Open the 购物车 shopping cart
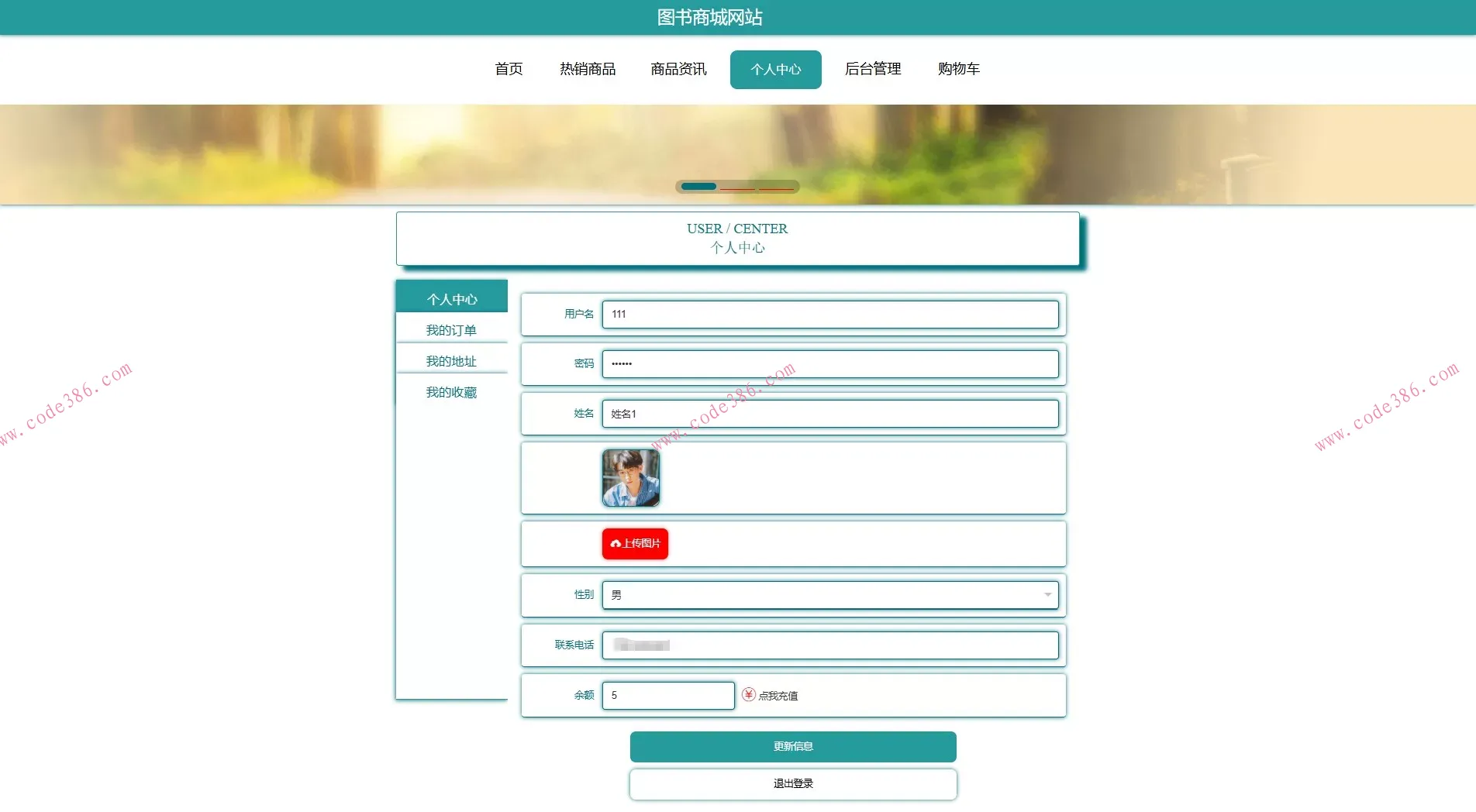The width and height of the screenshot is (1476, 812). click(x=958, y=69)
